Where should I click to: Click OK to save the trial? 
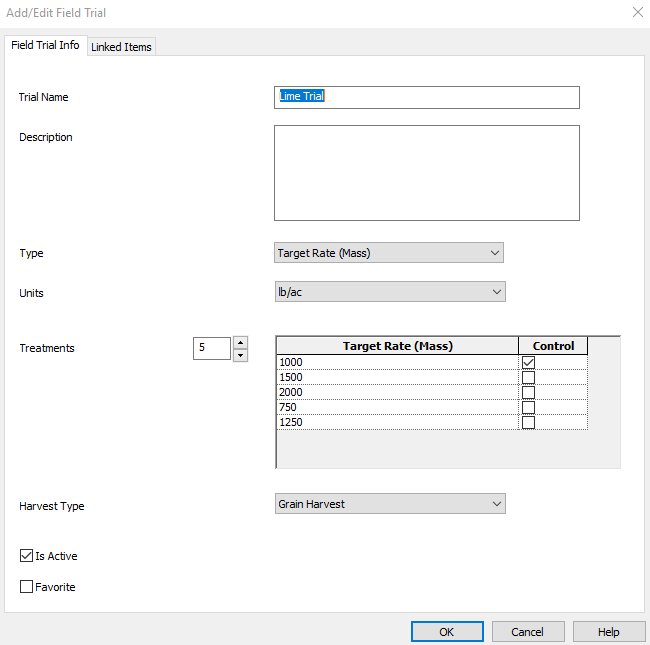pyautogui.click(x=447, y=632)
